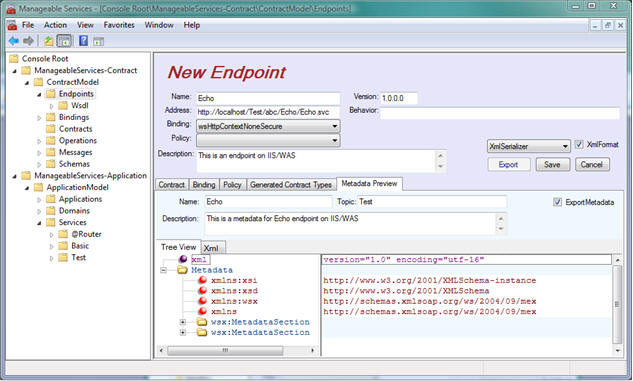Click the Address input field

point(268,112)
